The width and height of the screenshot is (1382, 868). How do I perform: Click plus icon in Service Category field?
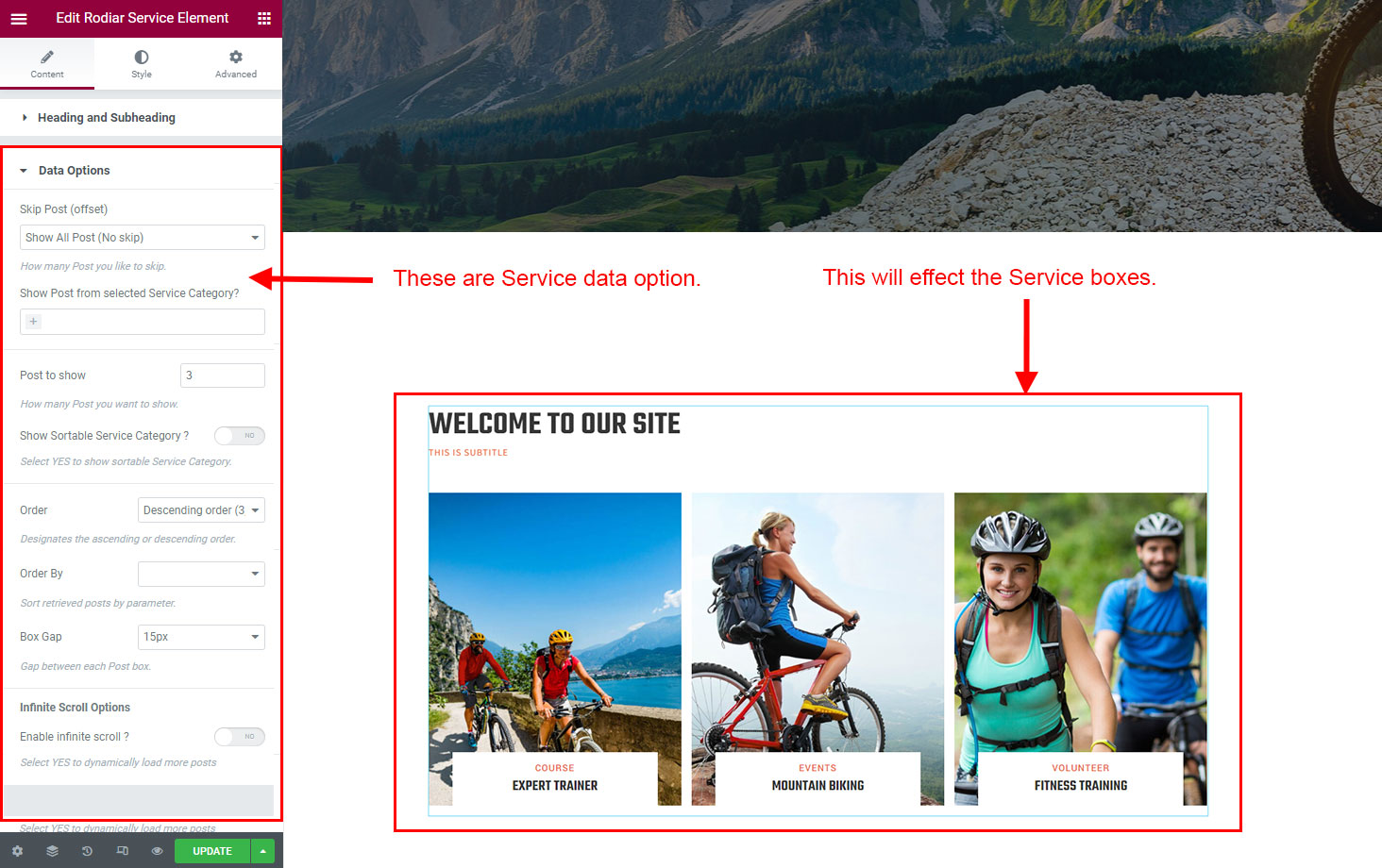[33, 322]
